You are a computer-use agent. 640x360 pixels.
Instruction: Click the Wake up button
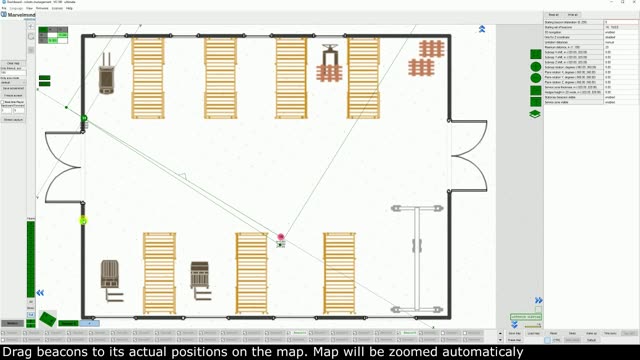click(591, 333)
